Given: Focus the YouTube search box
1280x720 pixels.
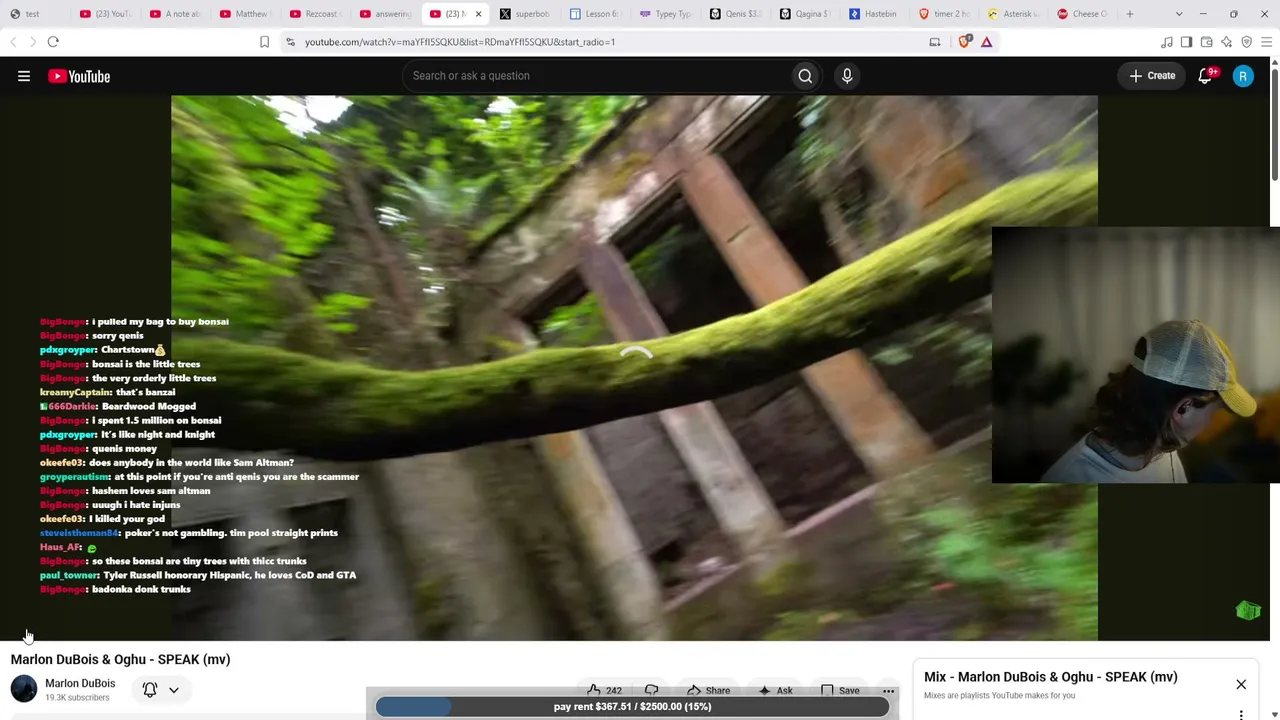Looking at the screenshot, I should click(597, 76).
